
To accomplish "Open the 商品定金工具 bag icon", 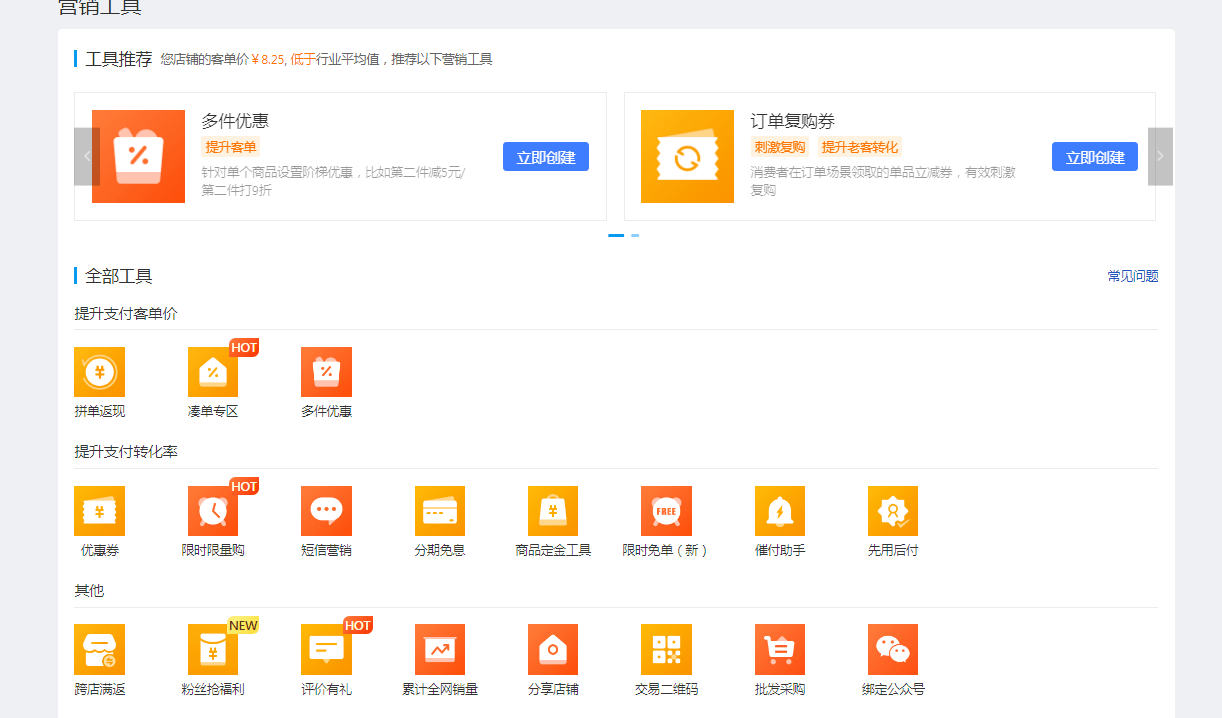I will point(553,511).
